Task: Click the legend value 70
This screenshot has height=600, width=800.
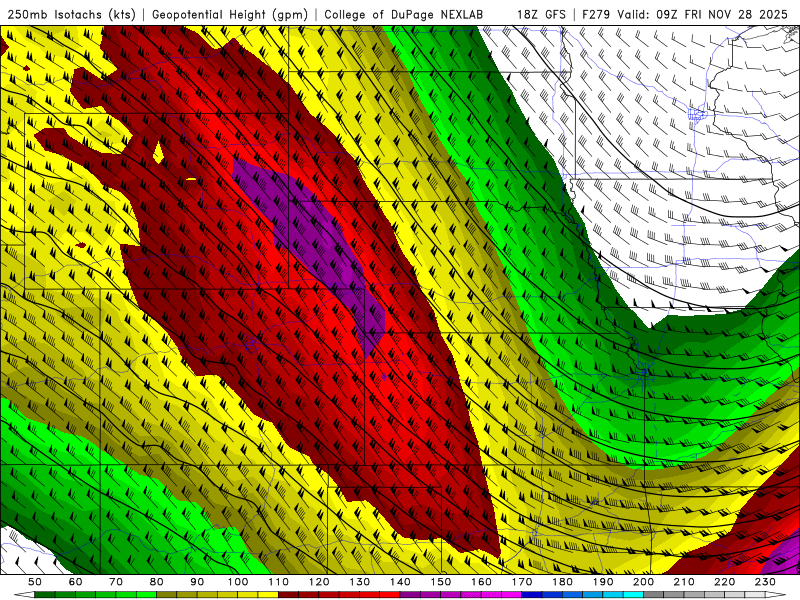Action: 116,582
